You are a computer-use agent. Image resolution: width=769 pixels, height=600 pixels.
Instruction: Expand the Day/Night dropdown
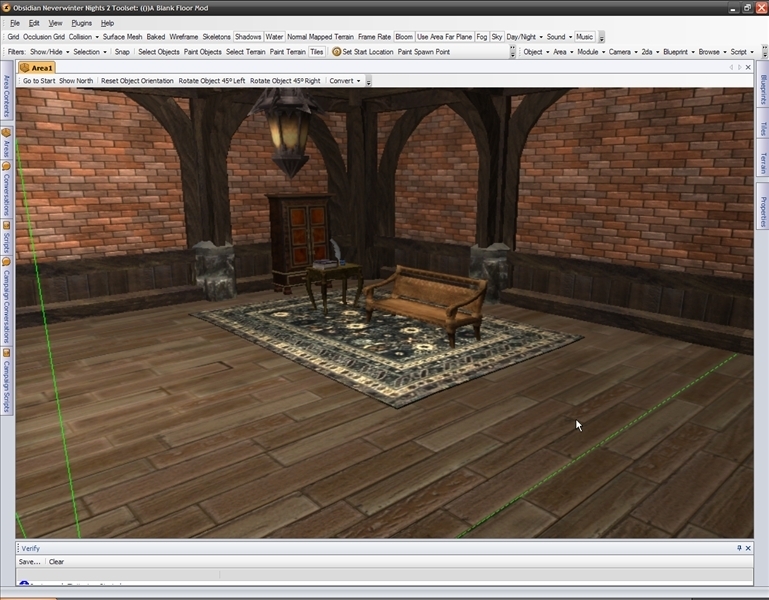coord(524,37)
